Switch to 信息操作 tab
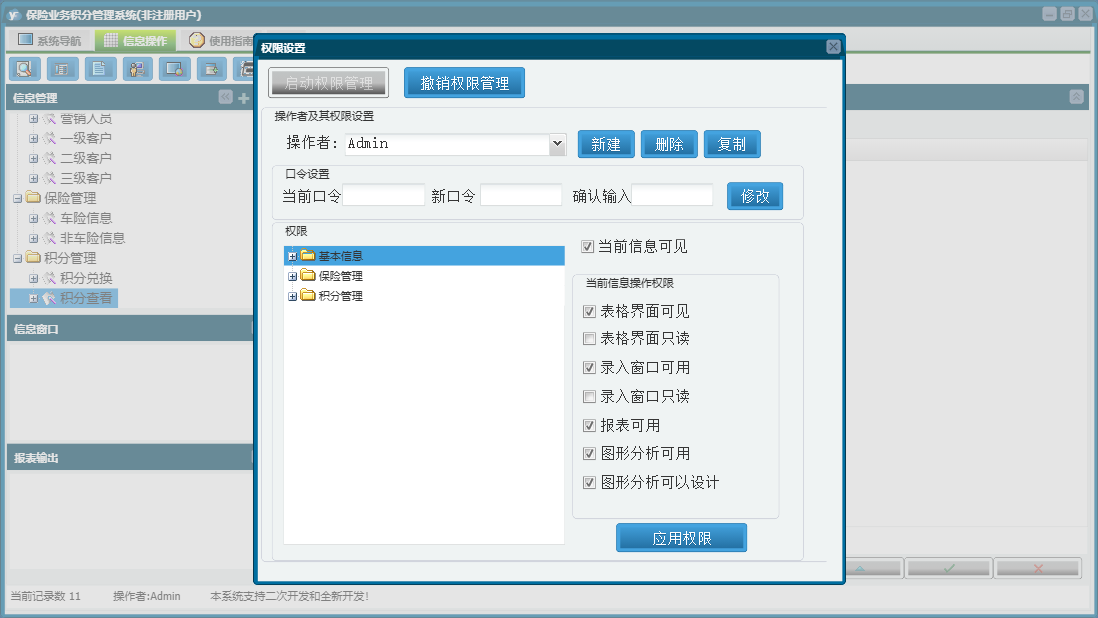Viewport: 1098px width, 618px height. pos(136,41)
